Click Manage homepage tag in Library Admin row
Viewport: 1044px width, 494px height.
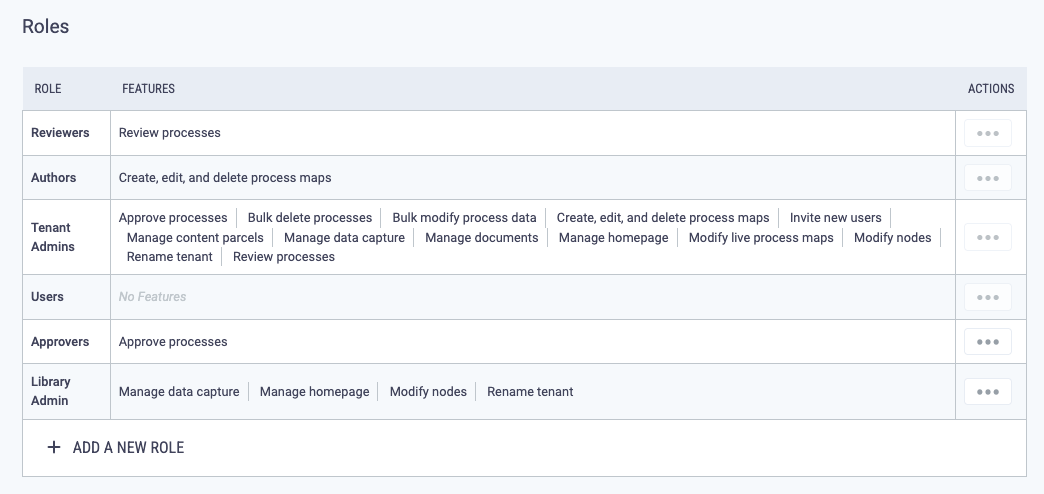pos(314,391)
